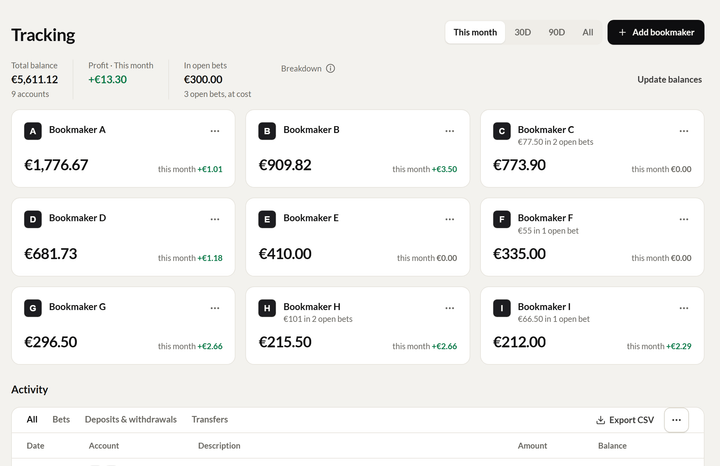Viewport: 720px width, 466px height.
Task: Show All activity tab
Action: pos(32,419)
